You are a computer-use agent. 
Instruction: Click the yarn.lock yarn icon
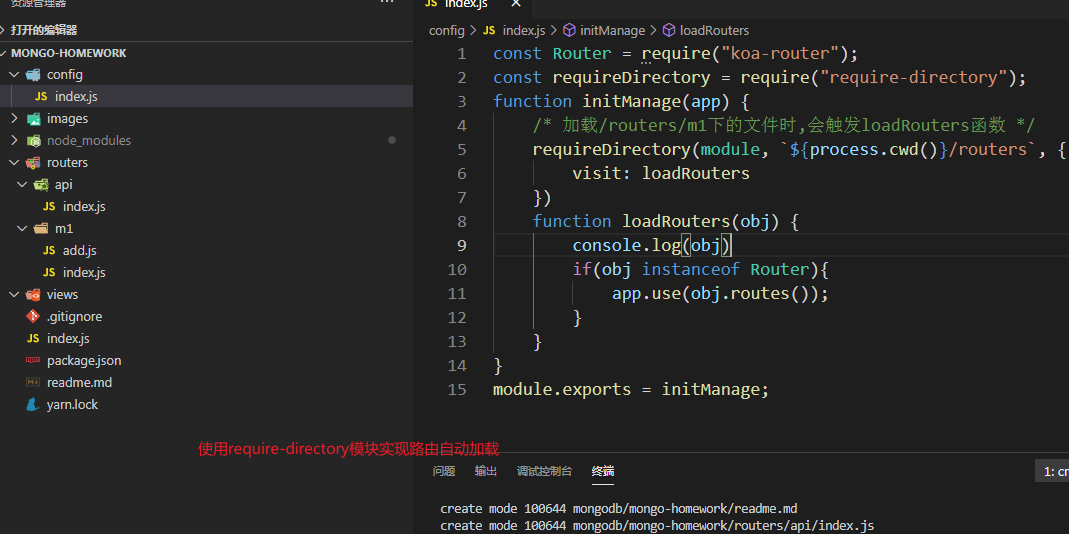tap(33, 404)
